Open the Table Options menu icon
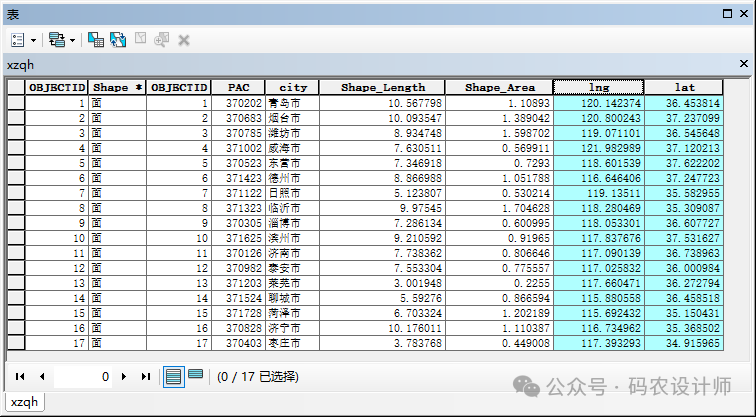Screen dimensions: 756x417 coord(19,39)
